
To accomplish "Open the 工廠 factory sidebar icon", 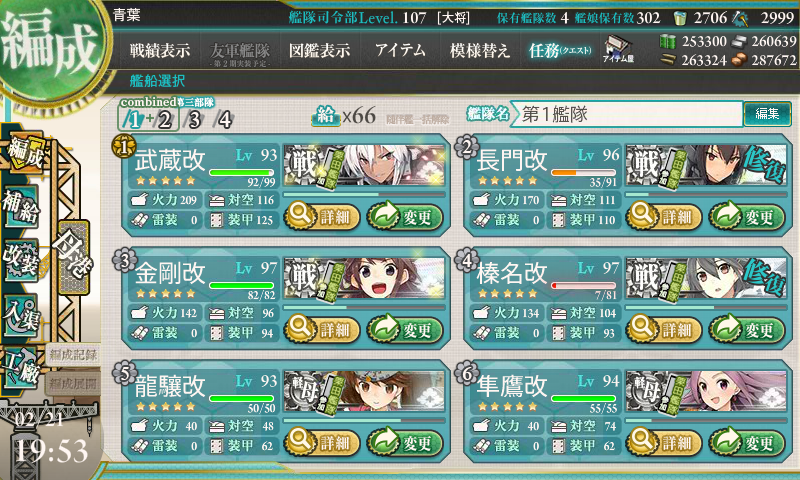I will click(20, 367).
